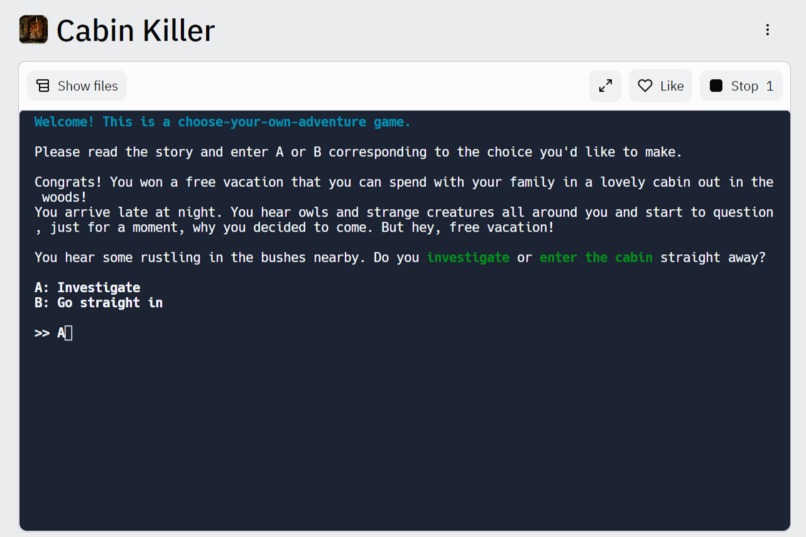Click the green 'investigate' word
The image size is (806, 537).
tap(468, 257)
